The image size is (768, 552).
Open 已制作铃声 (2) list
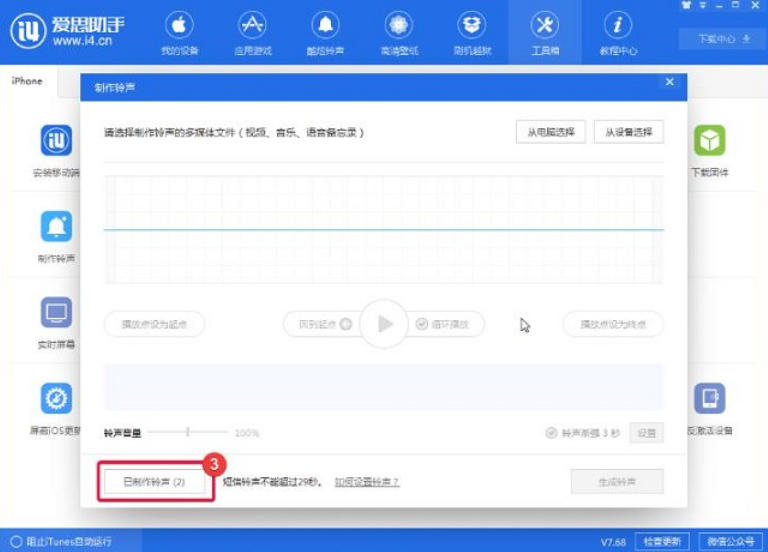(x=154, y=482)
